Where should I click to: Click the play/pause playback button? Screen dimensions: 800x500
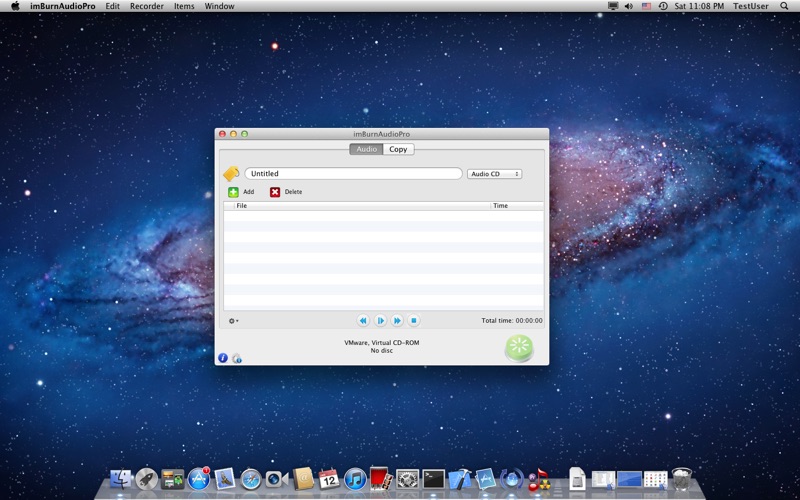380,320
